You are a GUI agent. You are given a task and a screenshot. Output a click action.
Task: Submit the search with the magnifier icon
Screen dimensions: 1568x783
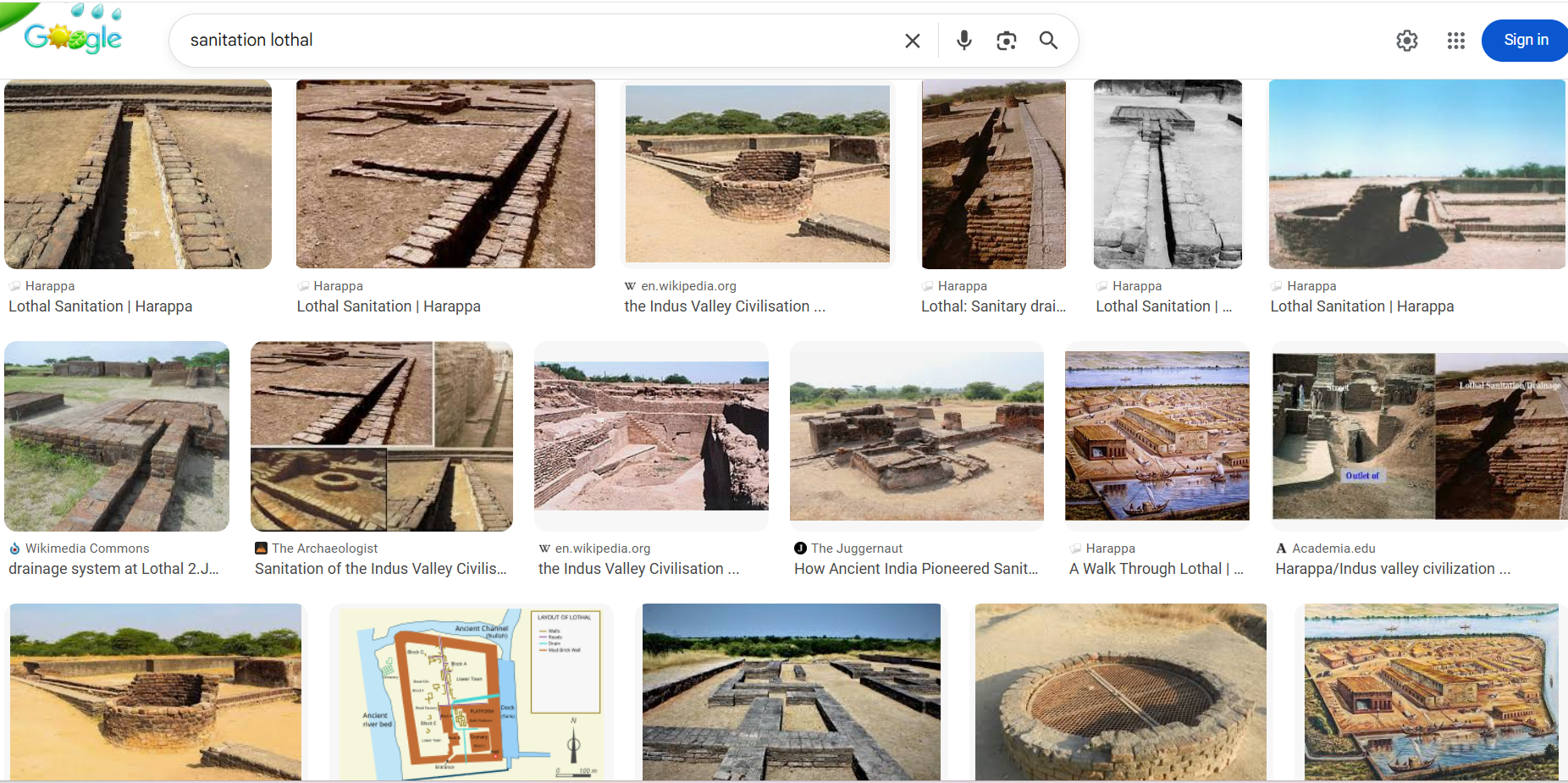pos(1048,41)
